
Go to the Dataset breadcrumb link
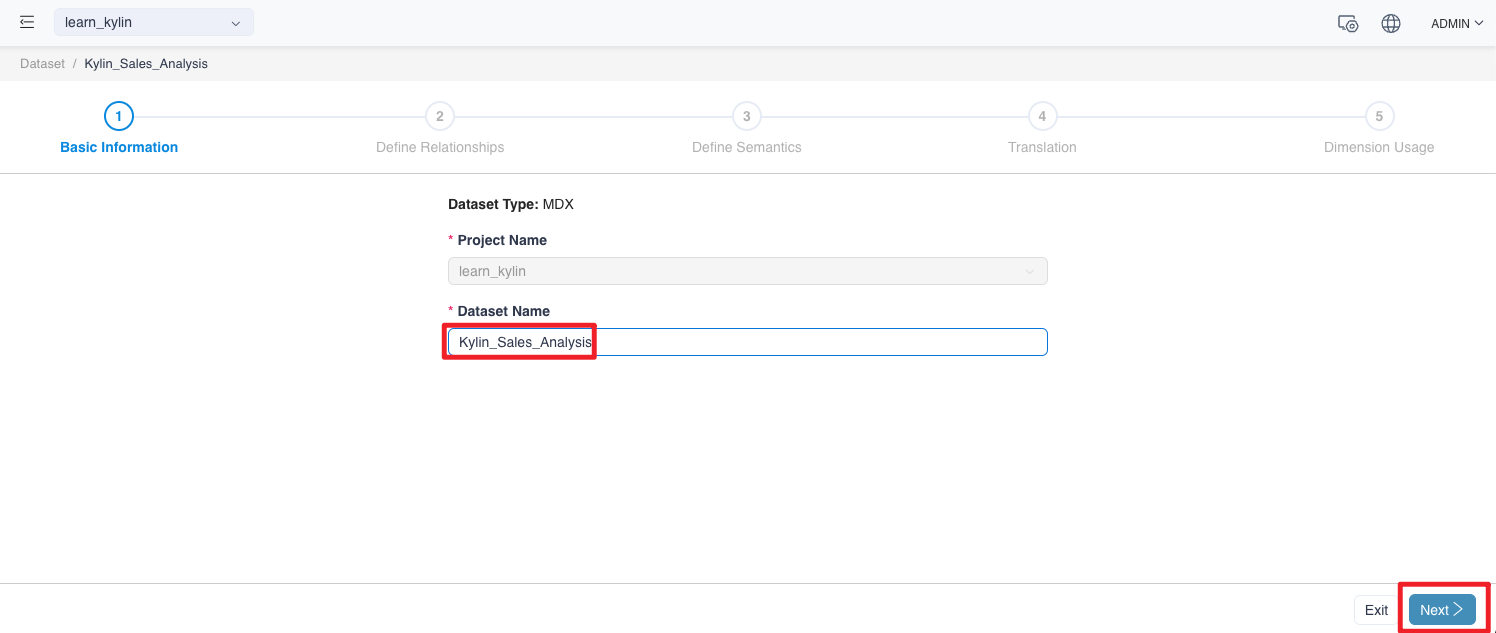(x=42, y=63)
